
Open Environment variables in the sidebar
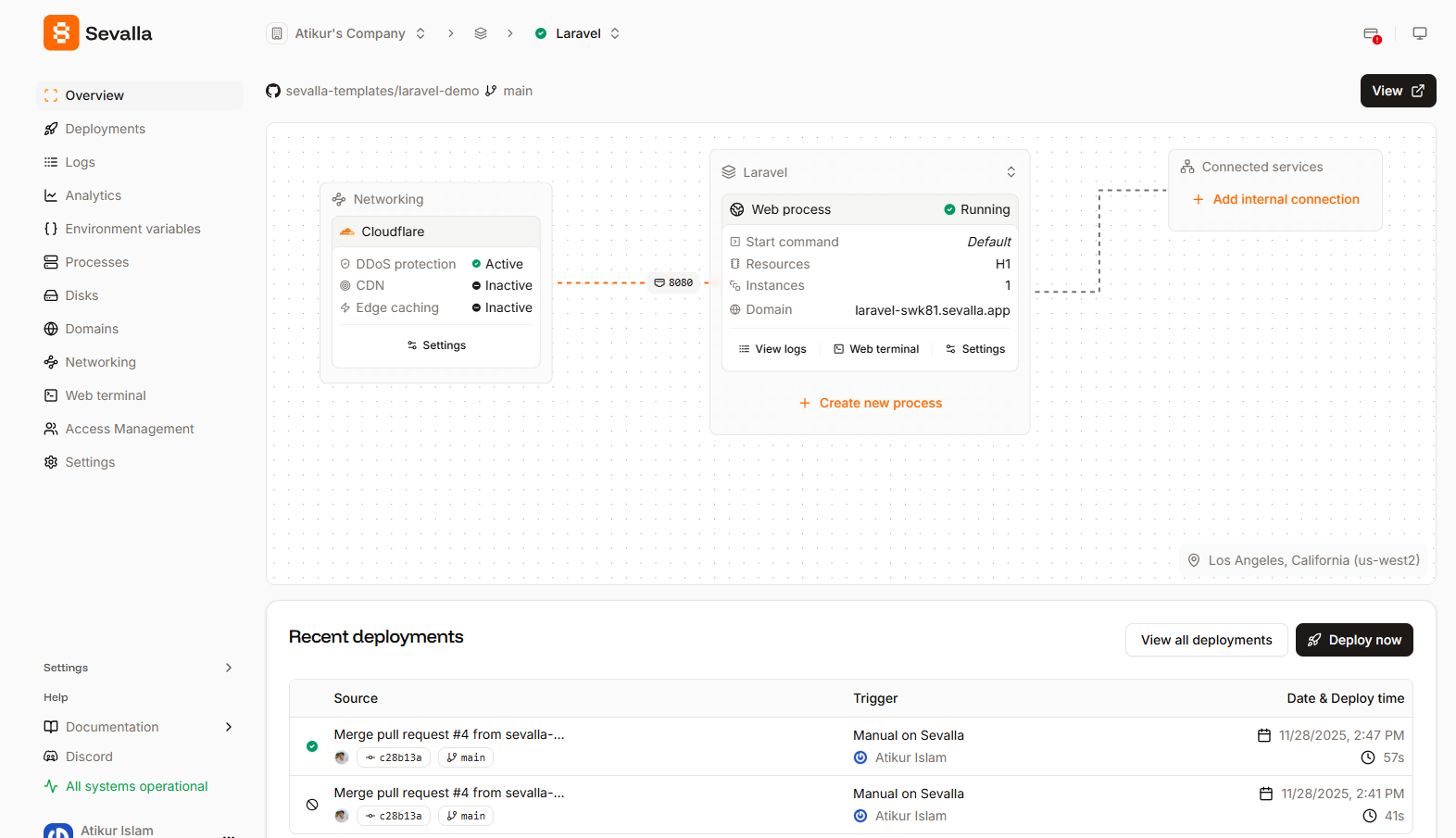pos(140,229)
